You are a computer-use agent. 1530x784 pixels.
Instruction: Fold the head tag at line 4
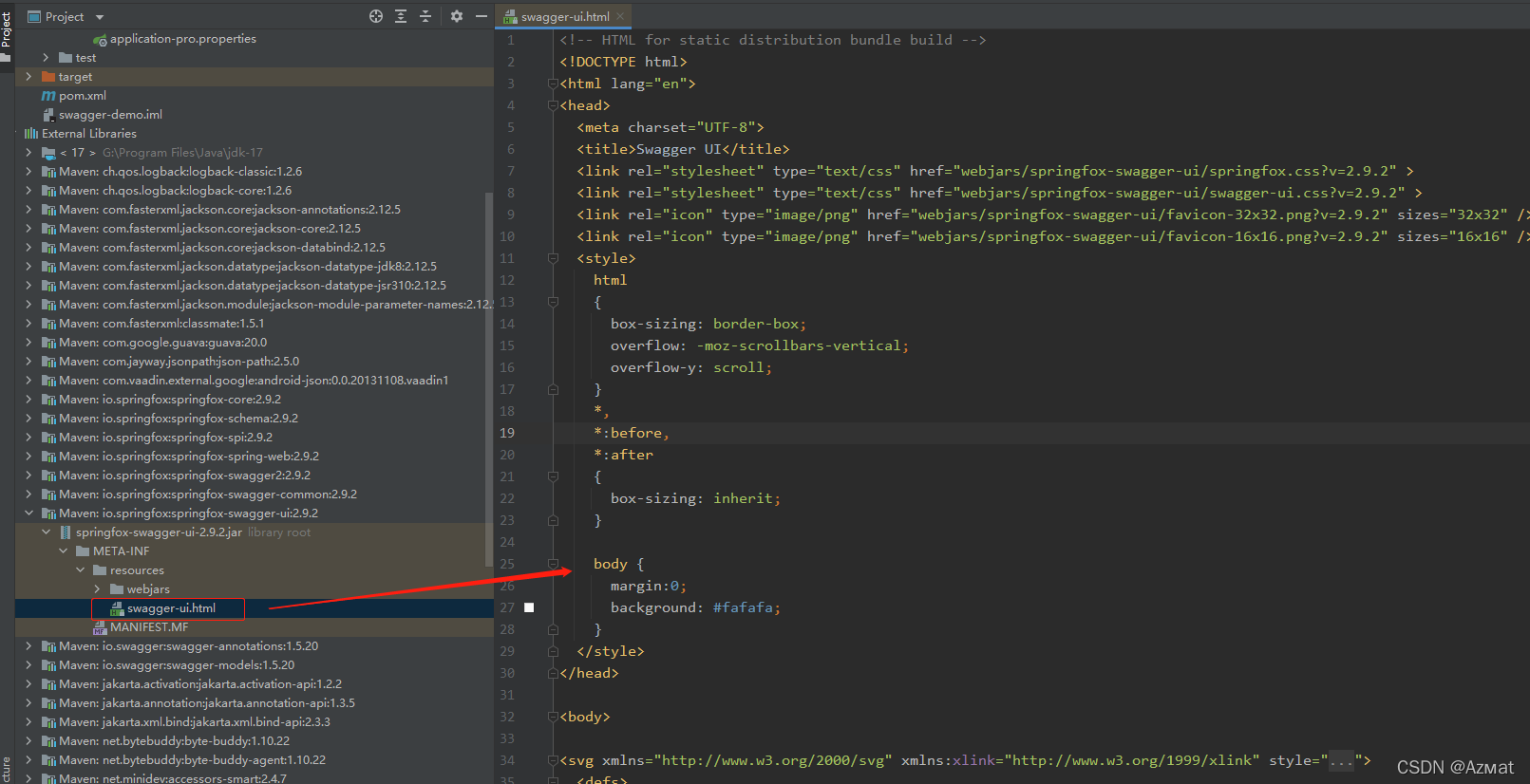(x=553, y=105)
